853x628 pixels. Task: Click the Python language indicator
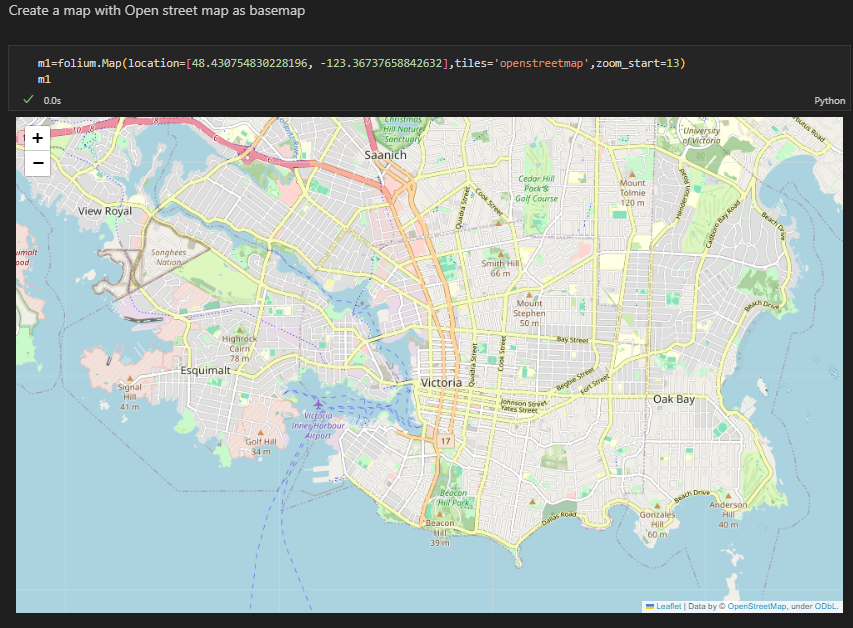pyautogui.click(x=829, y=101)
